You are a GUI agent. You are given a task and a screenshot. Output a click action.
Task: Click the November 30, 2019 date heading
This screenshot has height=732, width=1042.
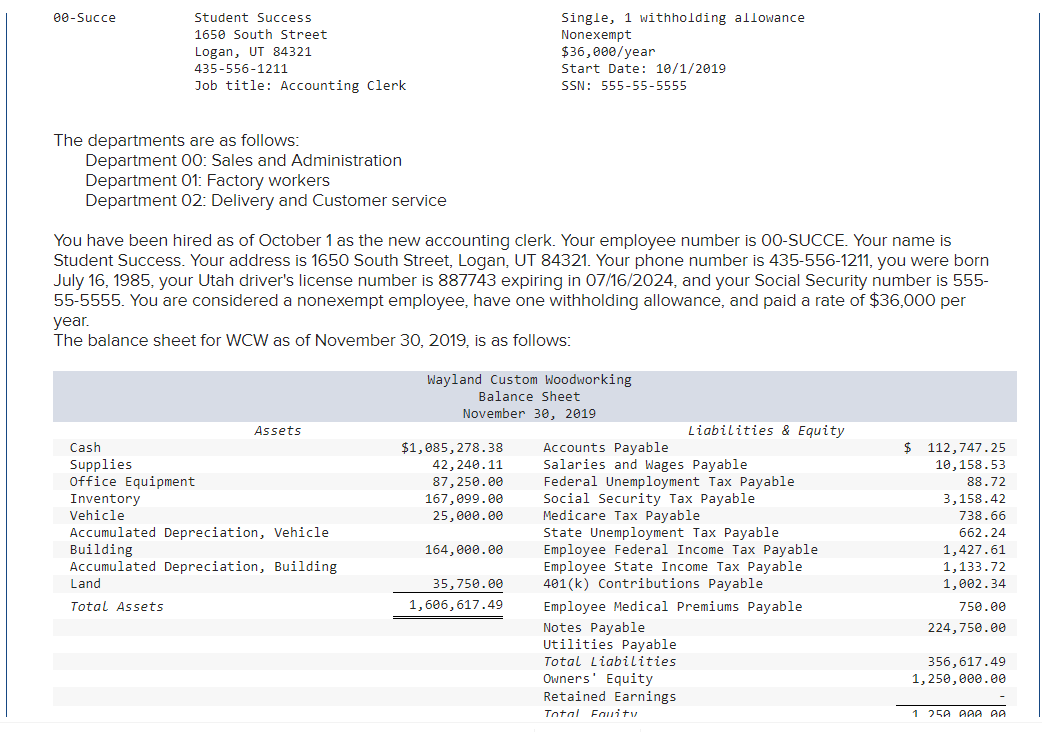(x=529, y=414)
